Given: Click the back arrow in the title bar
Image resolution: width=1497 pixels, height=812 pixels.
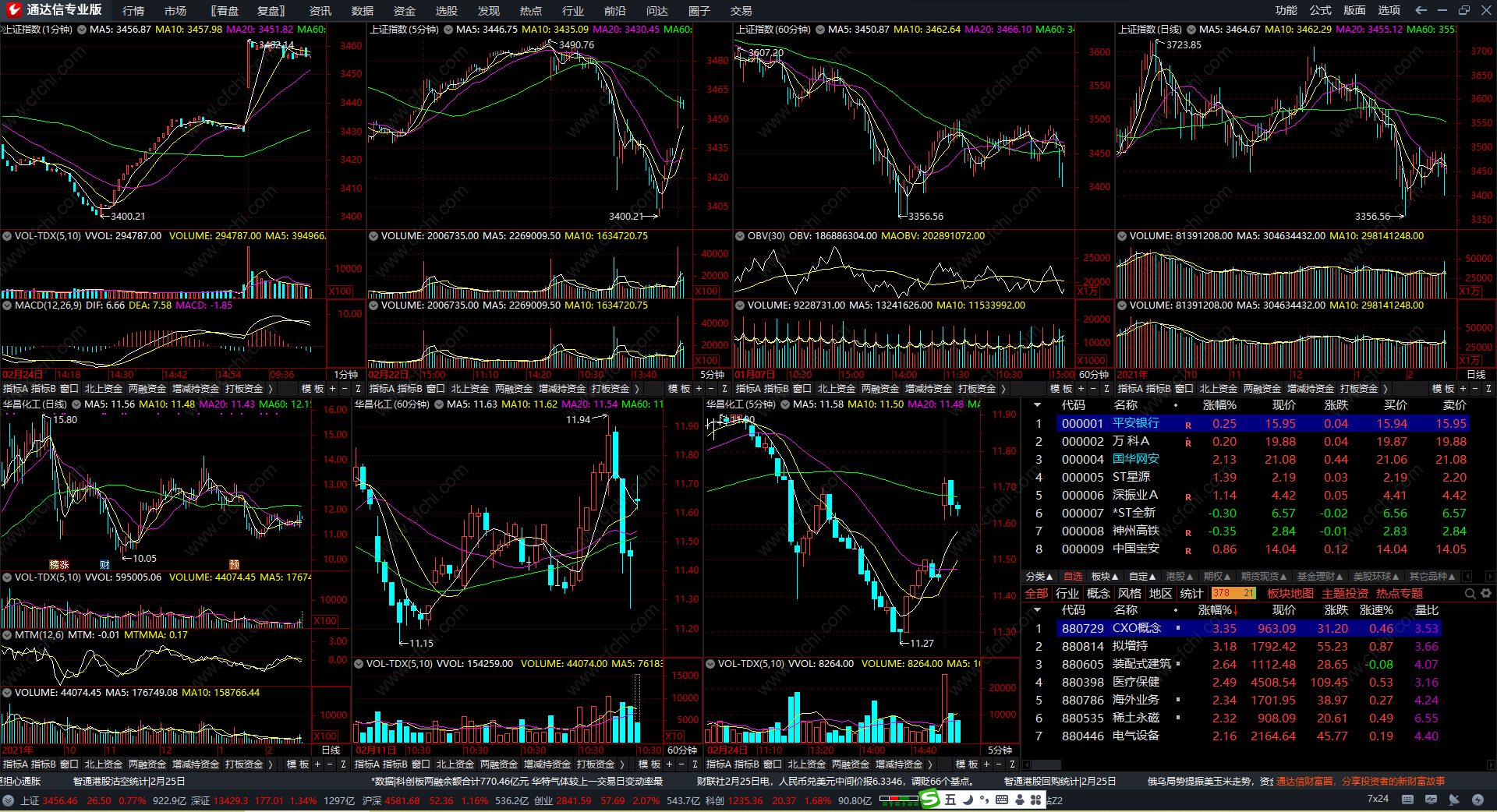Looking at the screenshot, I should pos(1421,10).
